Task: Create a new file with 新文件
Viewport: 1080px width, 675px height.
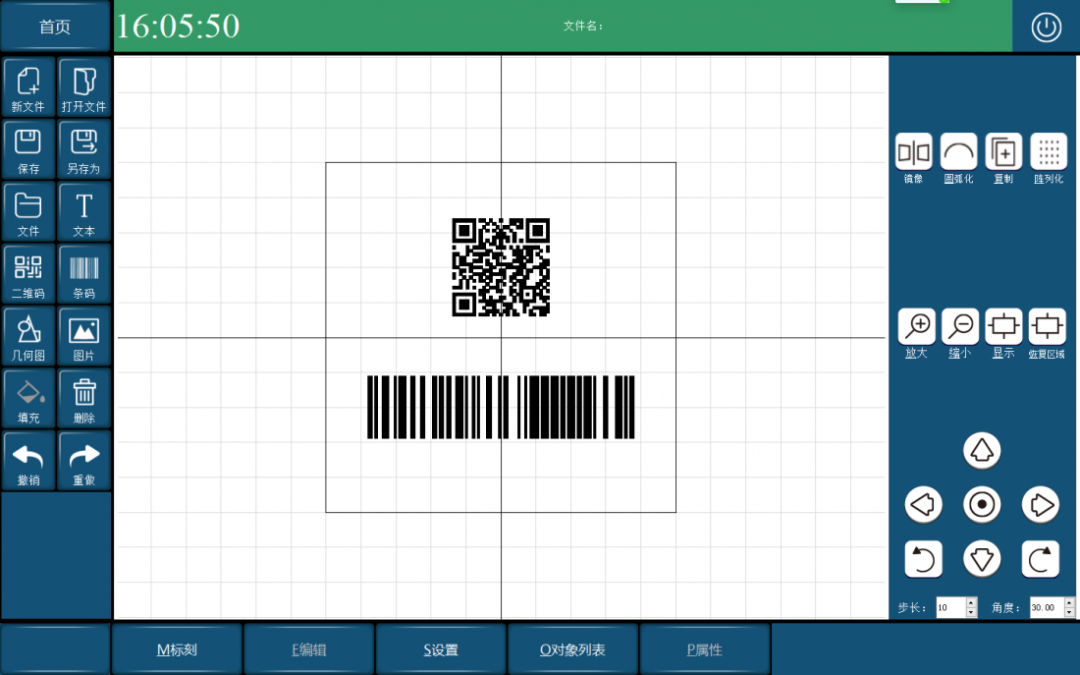Action: click(x=28, y=87)
